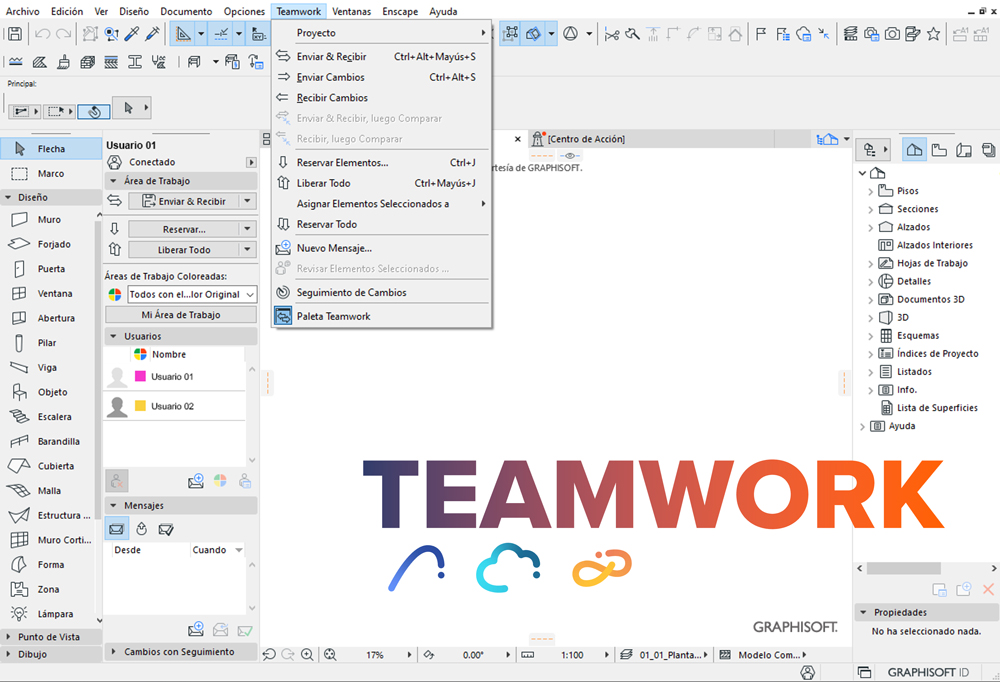This screenshot has width=1000, height=682.
Task: Open the Ventanas menu
Action: 351,11
